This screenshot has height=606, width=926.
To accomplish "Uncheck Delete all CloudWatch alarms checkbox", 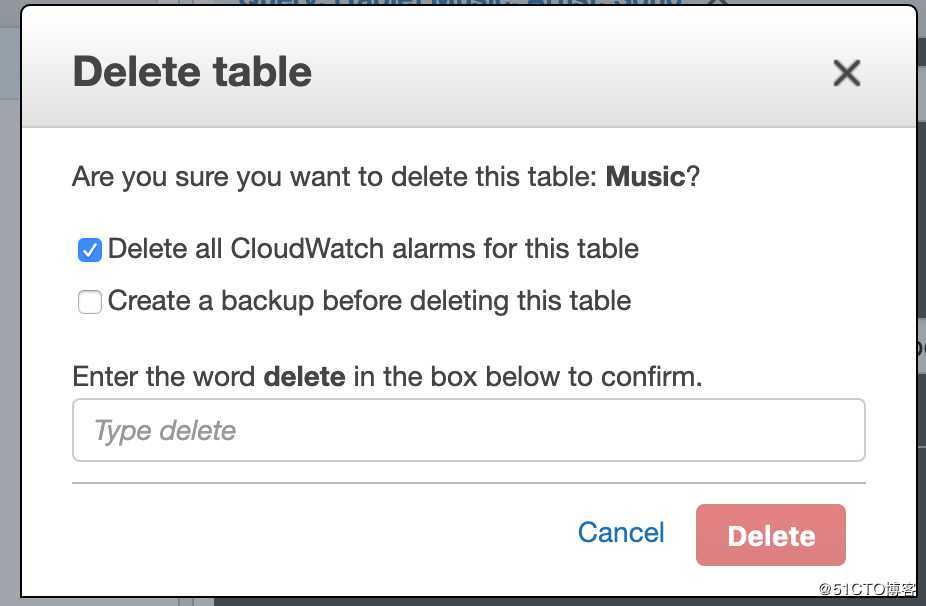I will pos(90,250).
